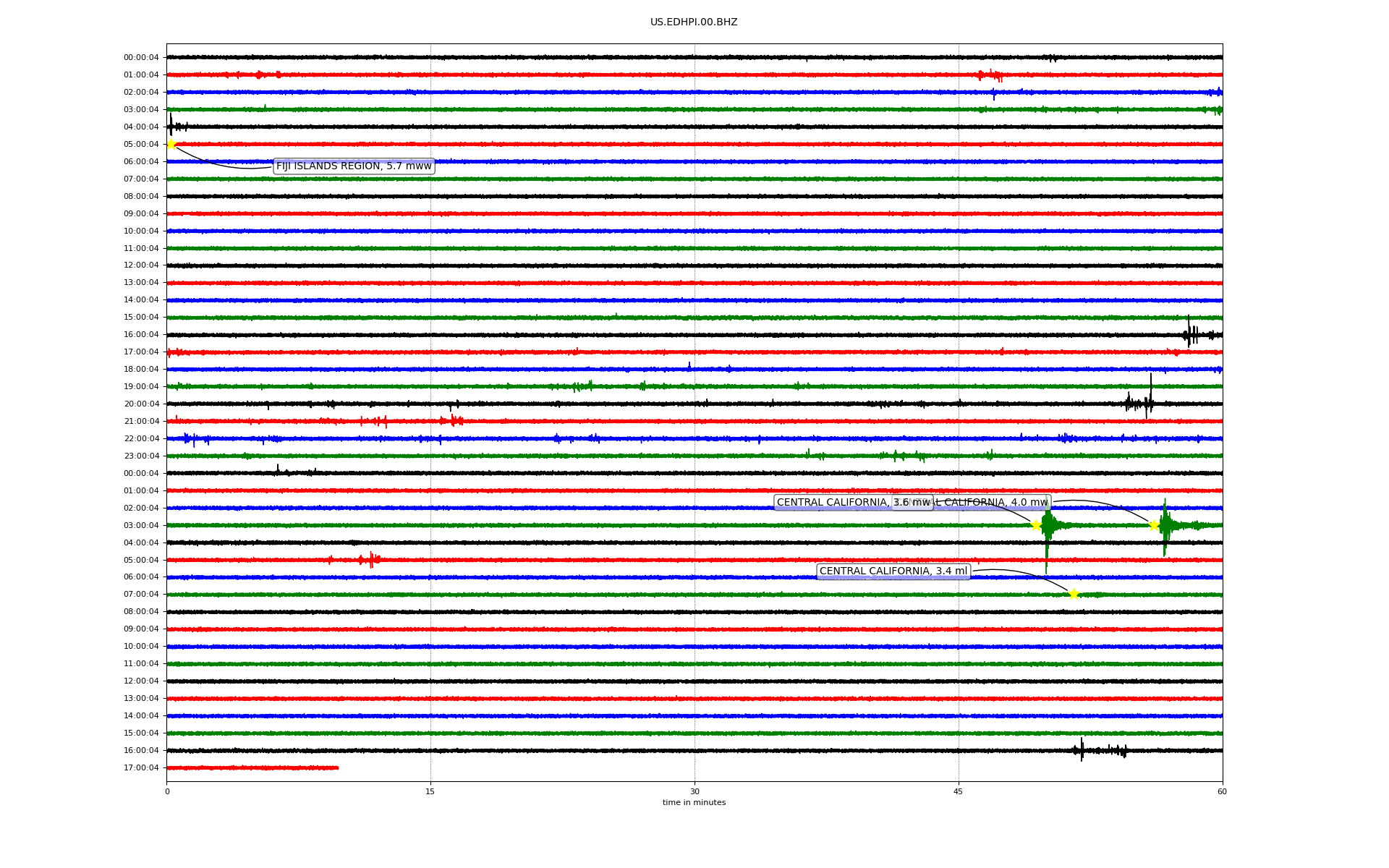Select the CENTRAL CALIFORNIA, 3.4 ml label
This screenshot has width=1389, height=868.
[x=893, y=571]
